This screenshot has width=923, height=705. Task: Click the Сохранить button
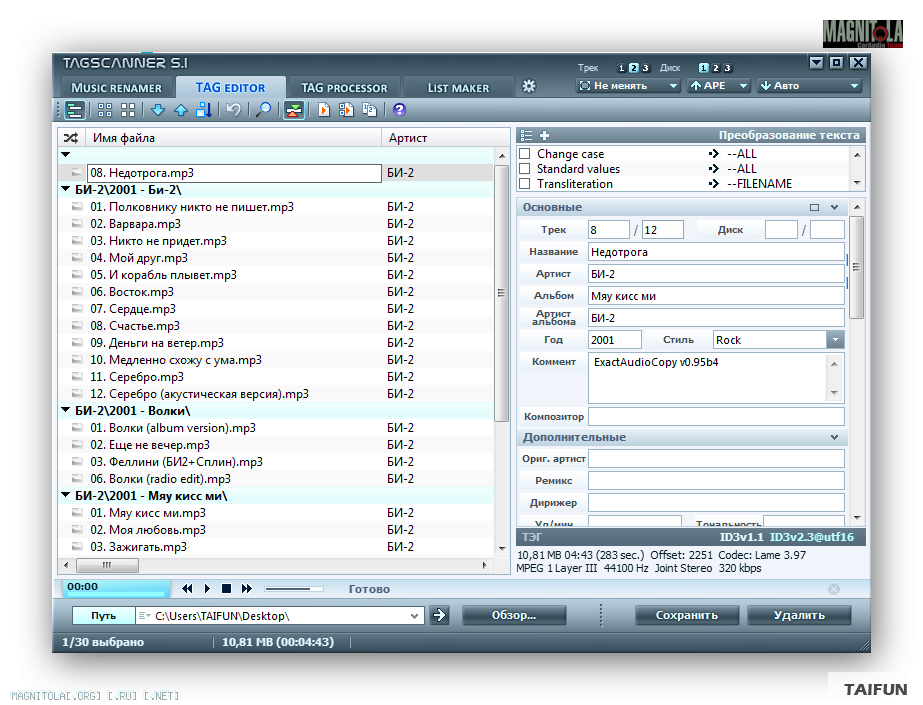687,616
